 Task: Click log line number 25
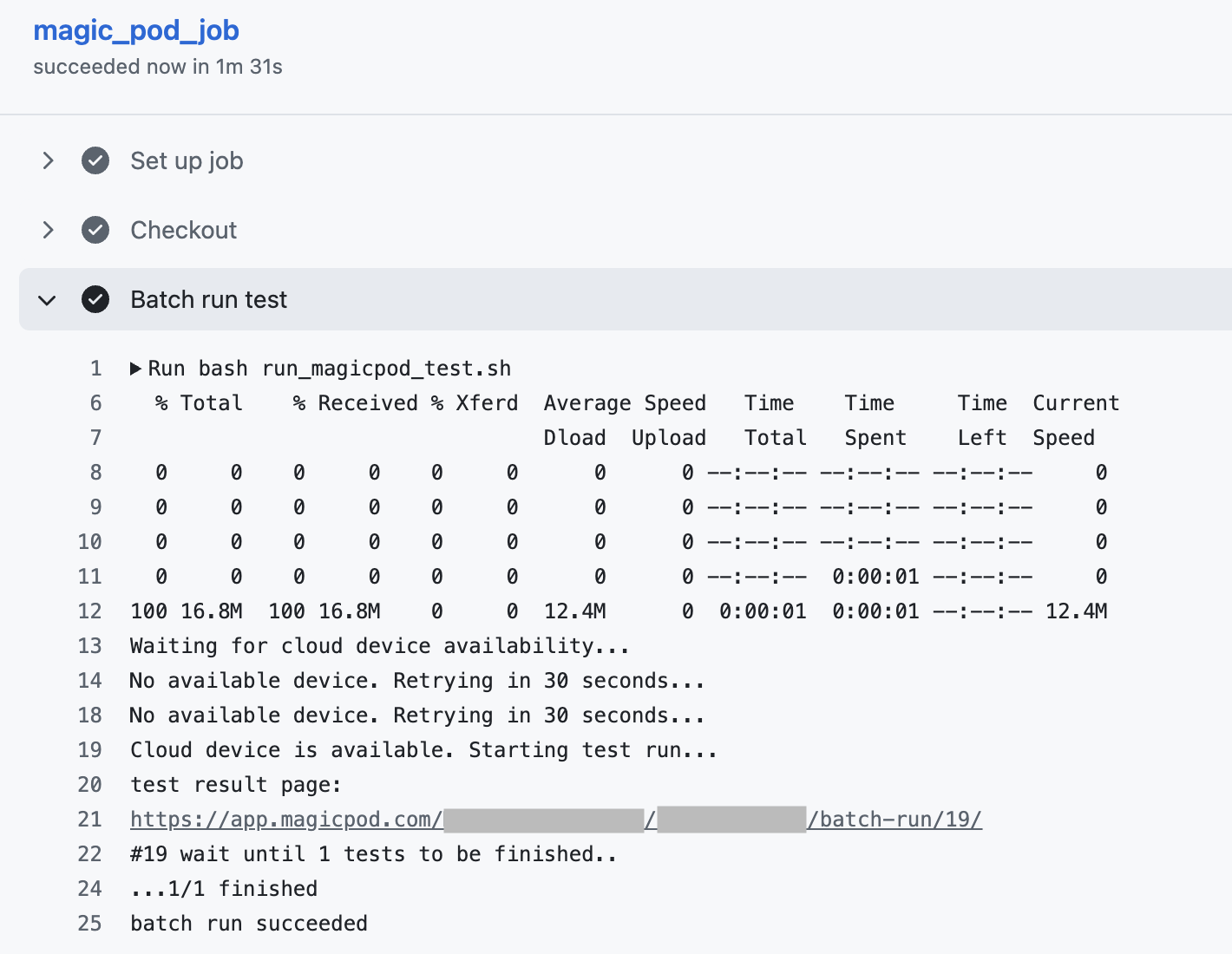[90, 924]
